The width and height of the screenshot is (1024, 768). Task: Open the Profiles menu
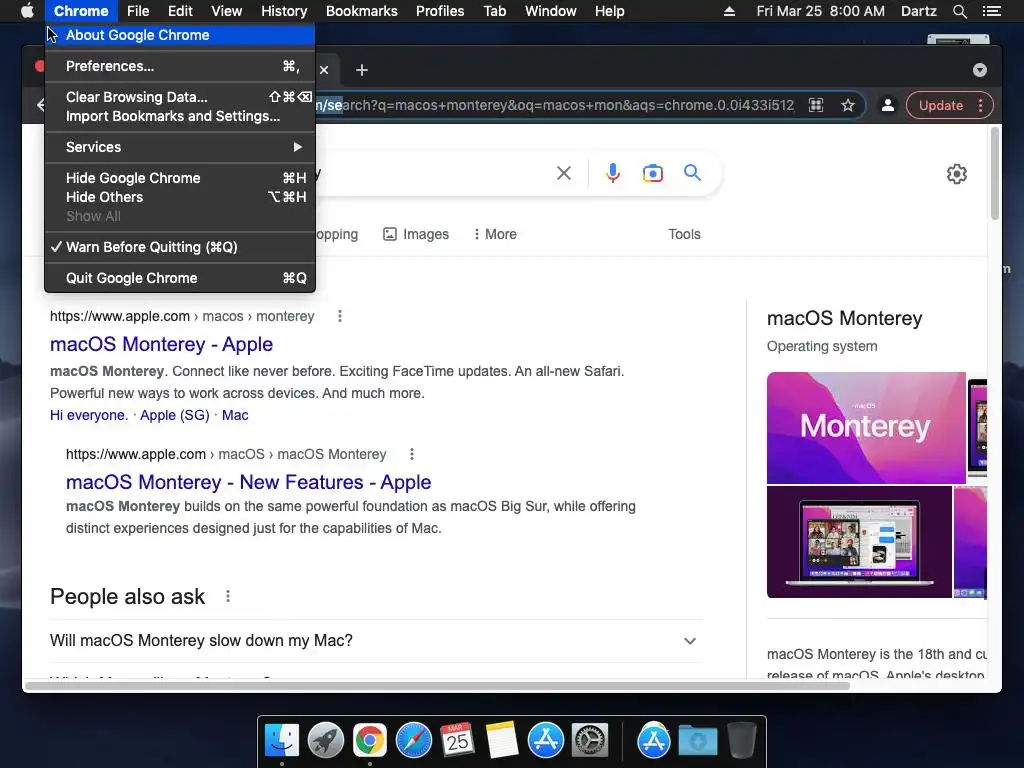pyautogui.click(x=440, y=11)
